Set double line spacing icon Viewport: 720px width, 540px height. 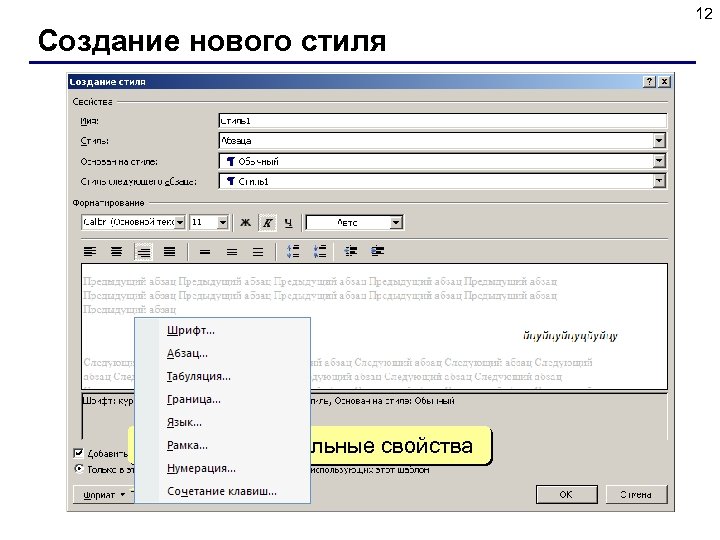pyautogui.click(x=258, y=252)
